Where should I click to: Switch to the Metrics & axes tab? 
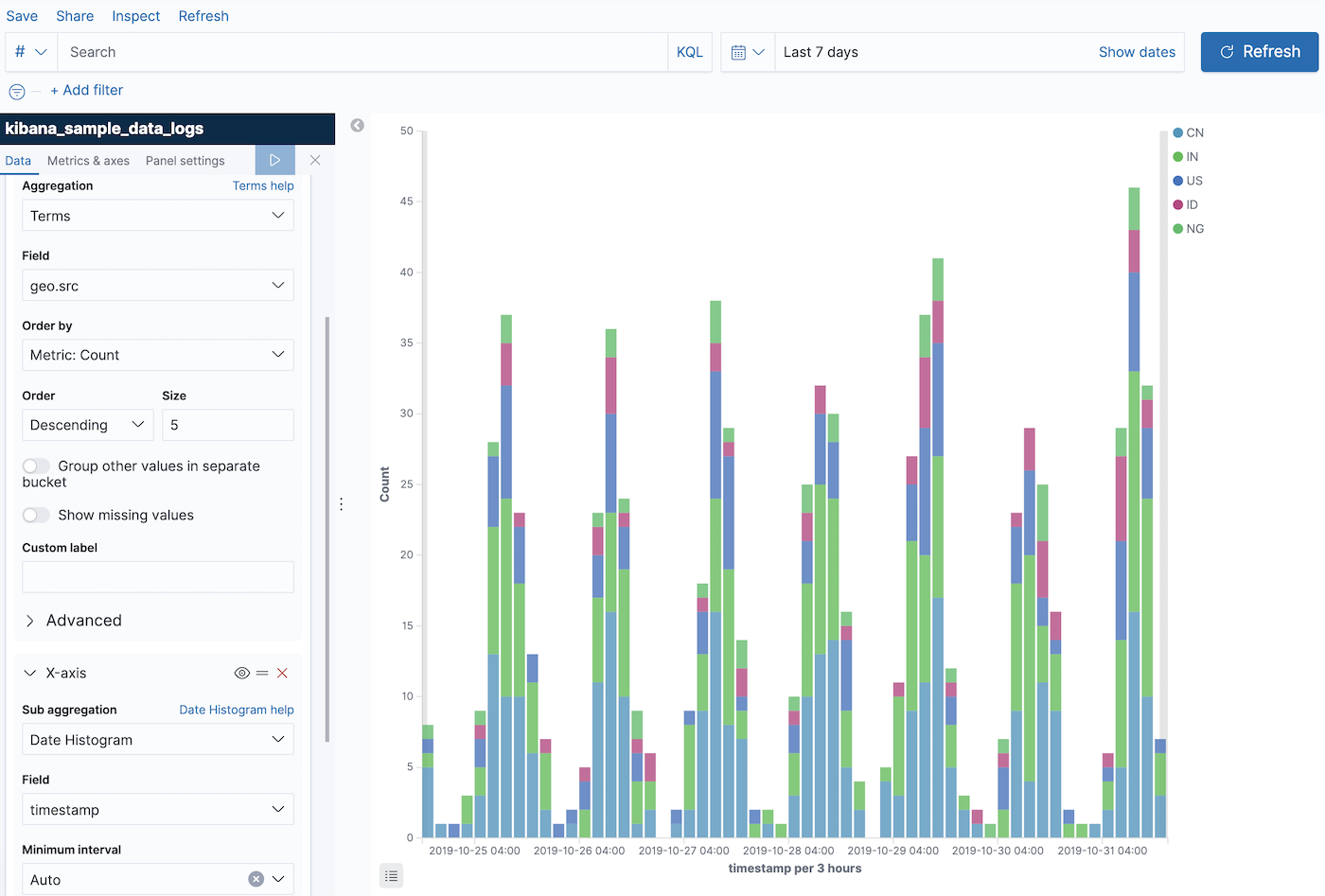coord(88,160)
